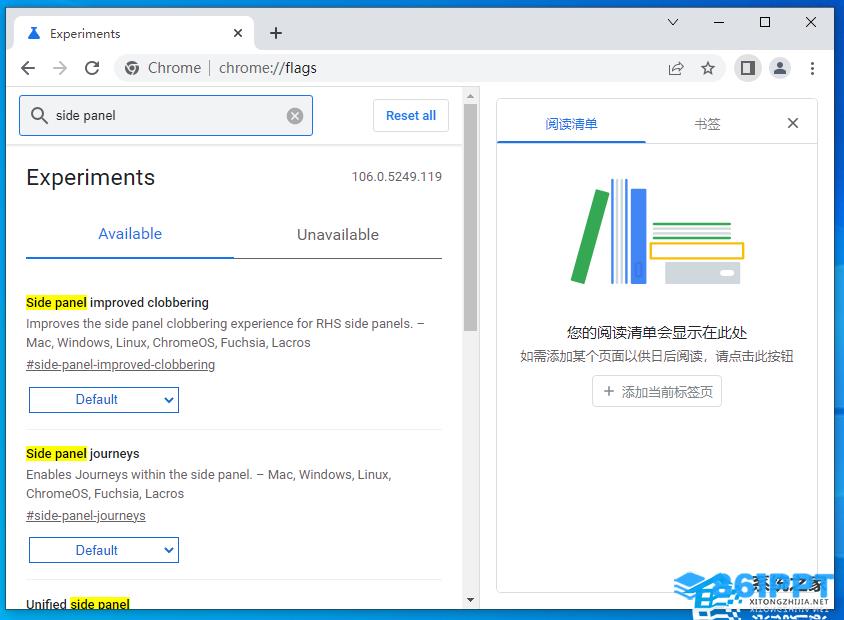Click the 您的阅读清单会显示在此处 message
Image resolution: width=844 pixels, height=620 pixels.
click(657, 333)
